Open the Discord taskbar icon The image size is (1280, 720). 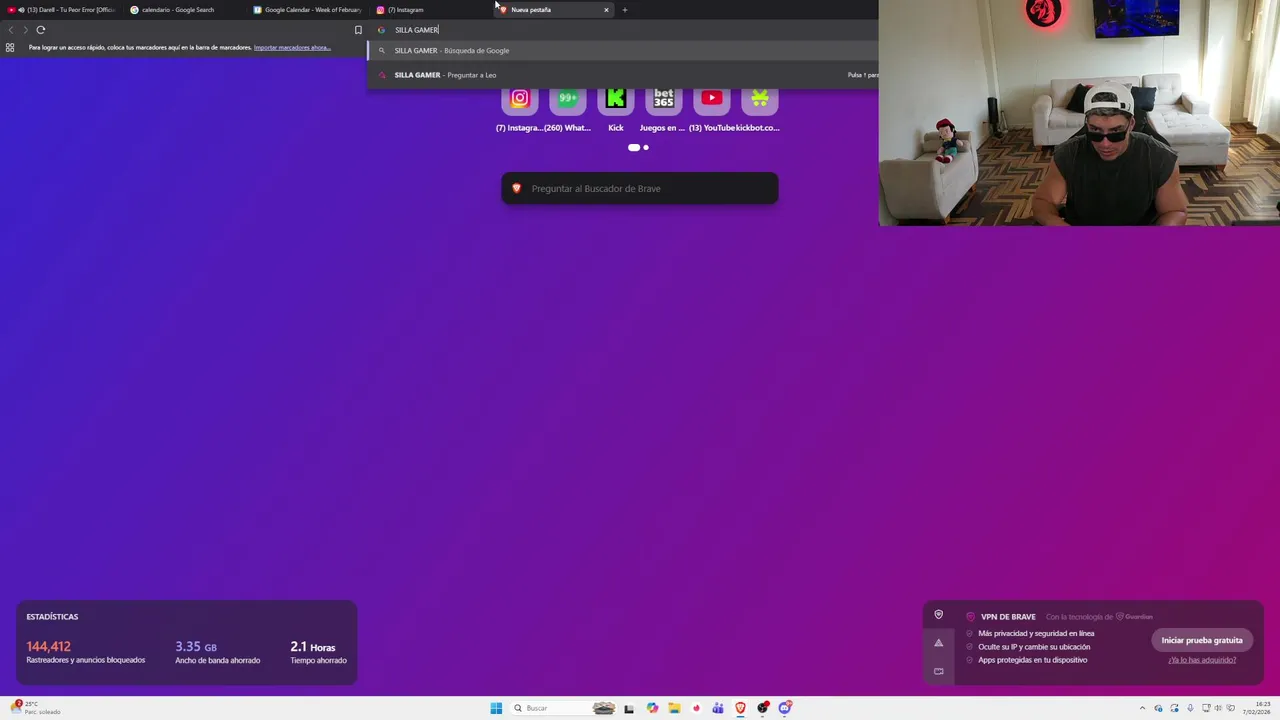click(x=785, y=708)
